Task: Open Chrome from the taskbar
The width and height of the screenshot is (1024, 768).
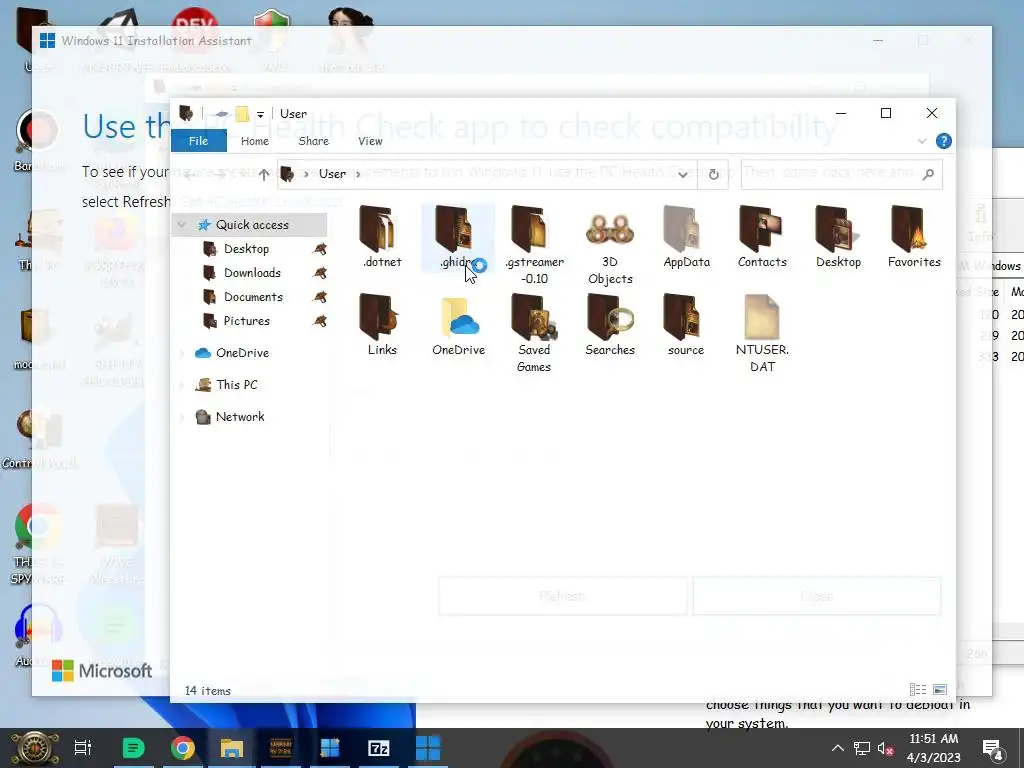Action: [x=183, y=748]
